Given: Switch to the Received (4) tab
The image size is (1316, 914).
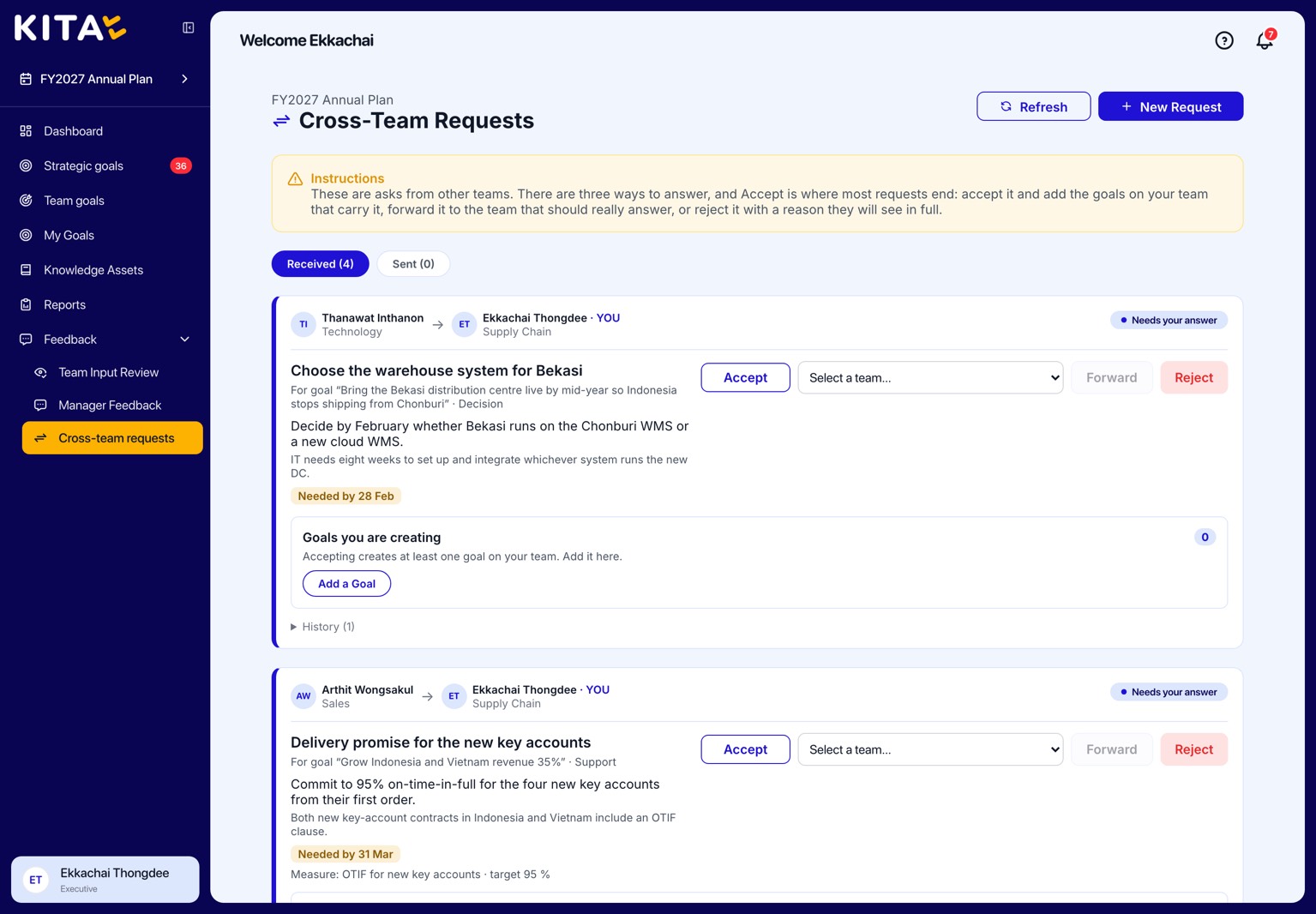Looking at the screenshot, I should pos(320,264).
